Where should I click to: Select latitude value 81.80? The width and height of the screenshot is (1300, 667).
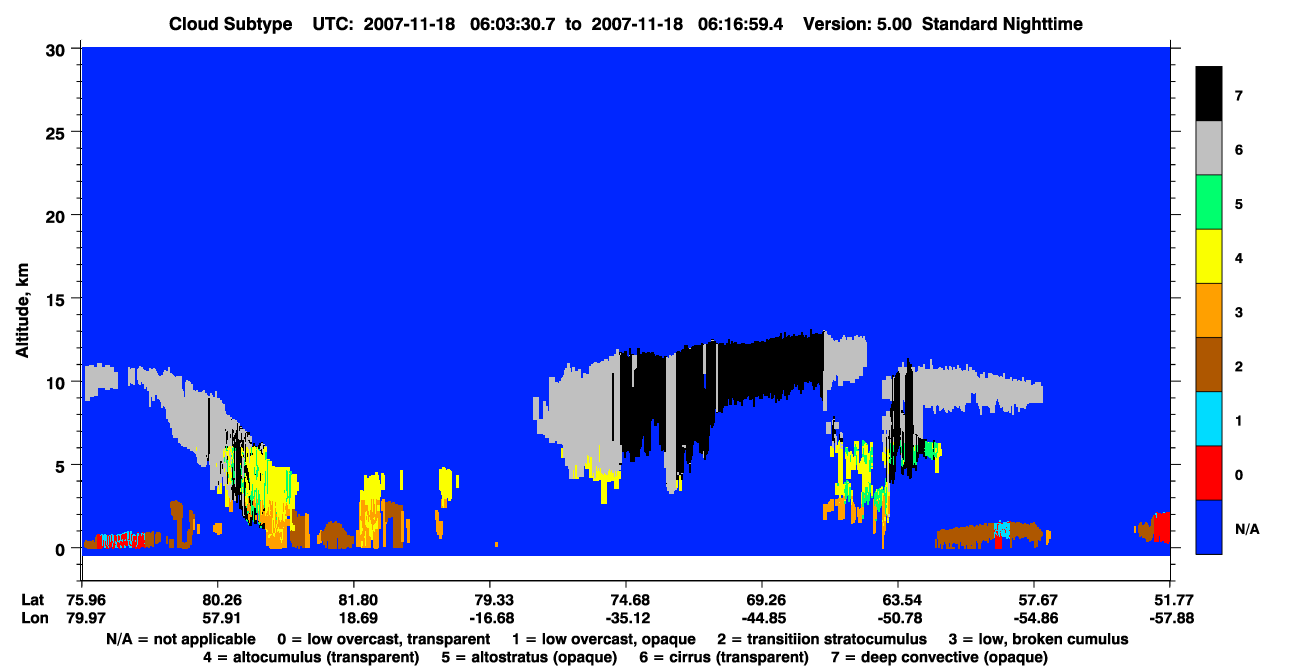(x=354, y=600)
